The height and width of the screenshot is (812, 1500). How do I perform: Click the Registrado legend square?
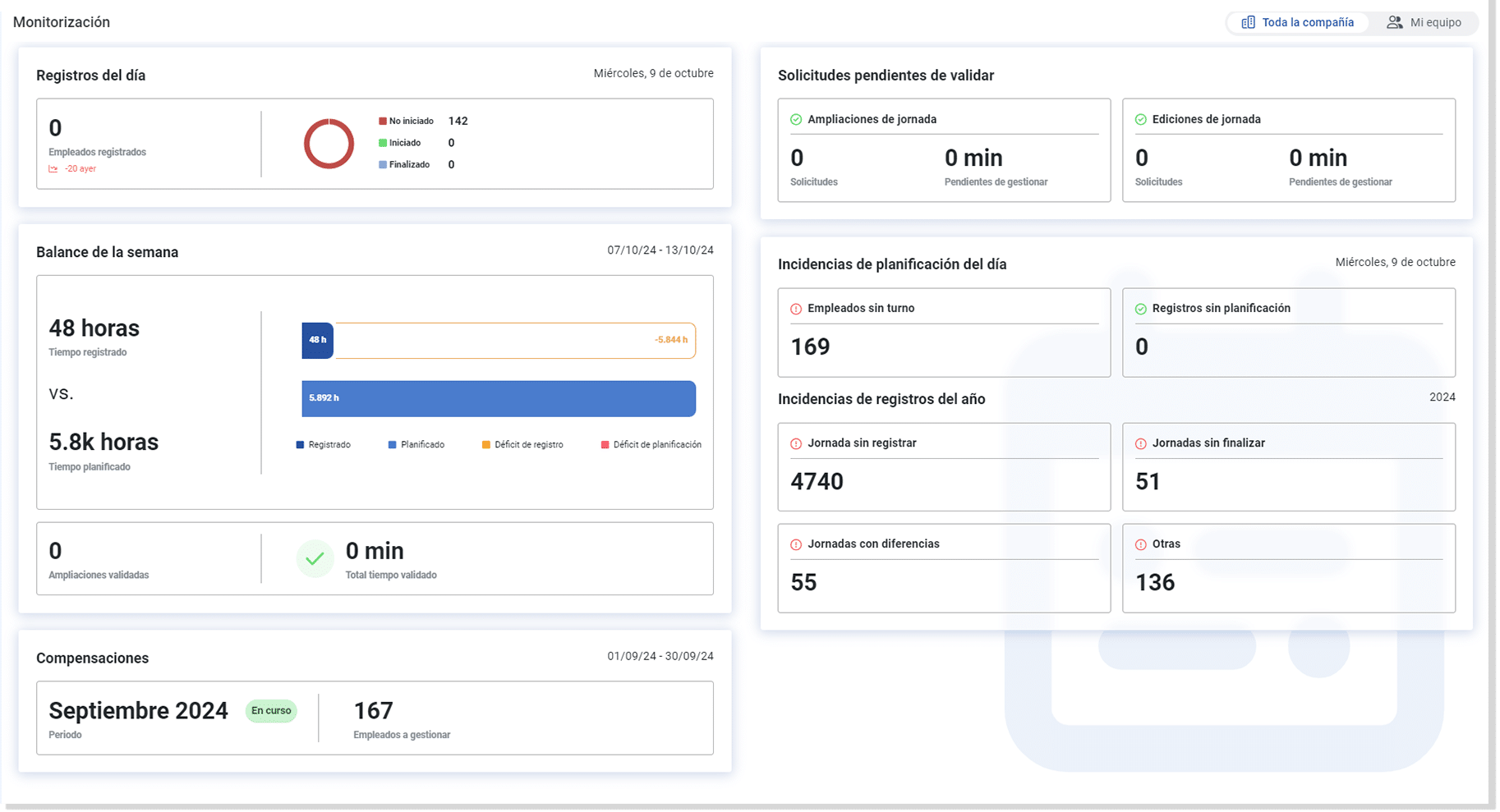pos(300,445)
